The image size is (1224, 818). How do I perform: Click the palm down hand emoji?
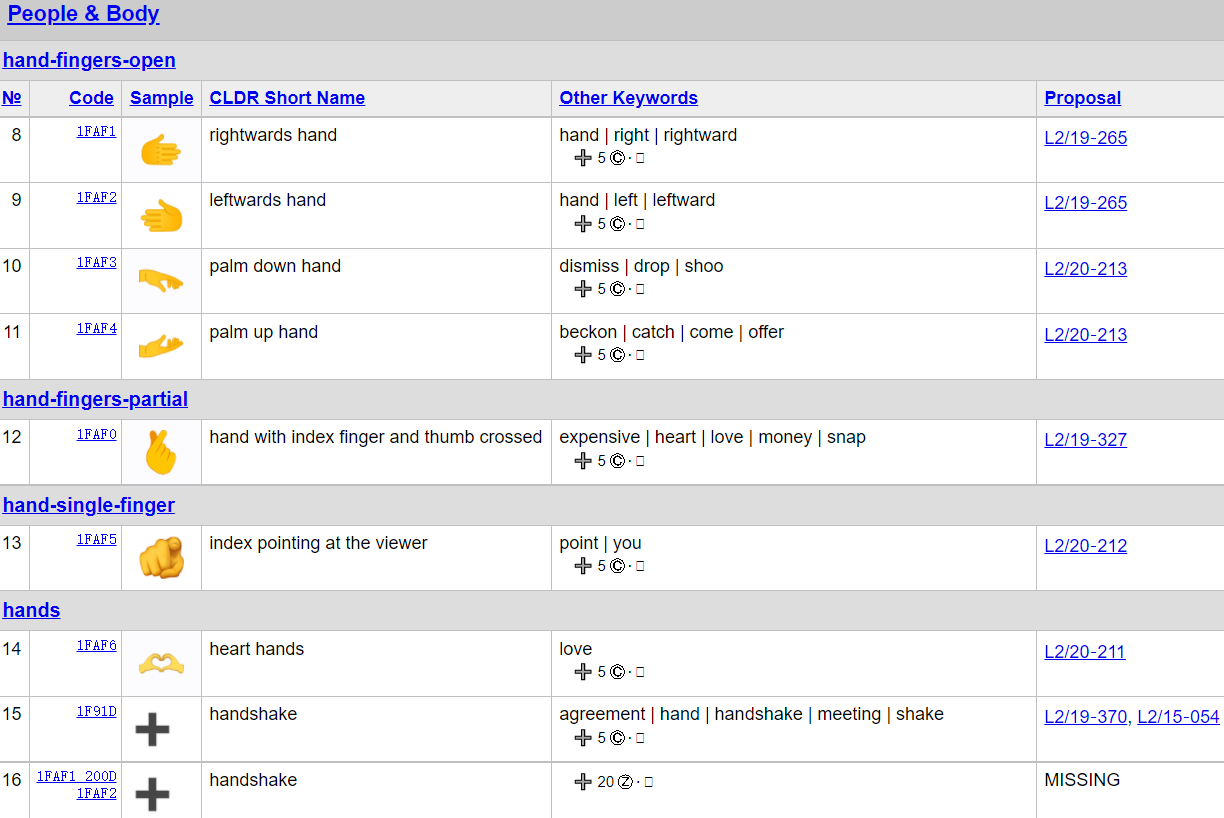click(x=160, y=280)
